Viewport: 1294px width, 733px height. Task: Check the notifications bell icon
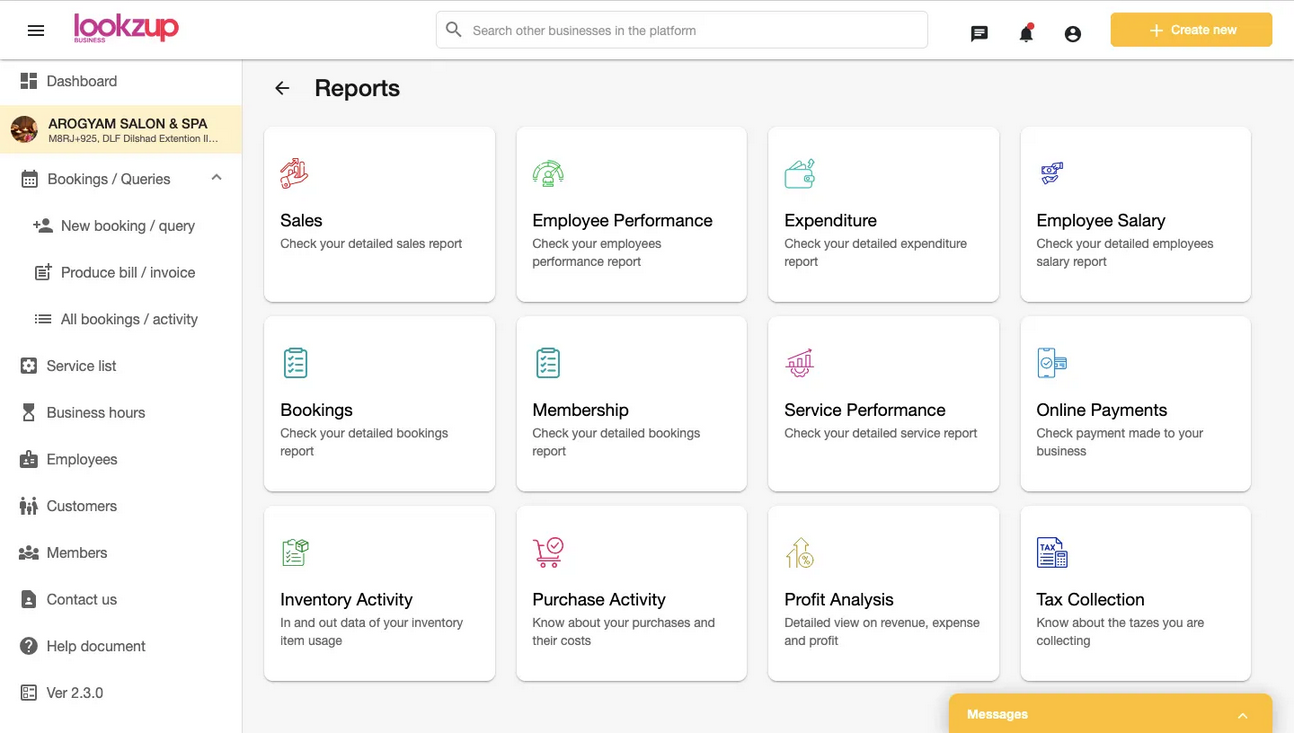[x=1026, y=33]
